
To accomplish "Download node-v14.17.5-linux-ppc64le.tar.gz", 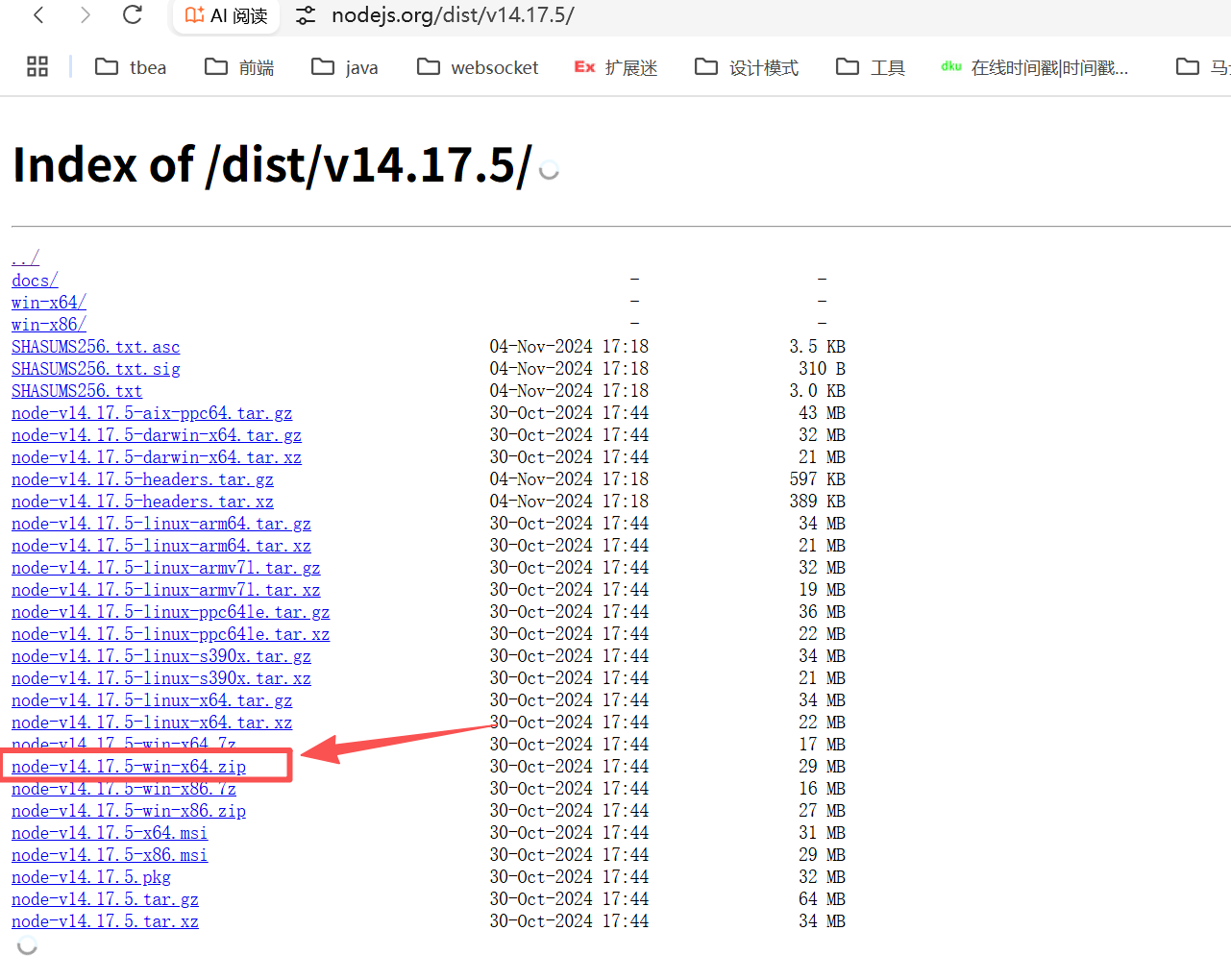I will coord(171,611).
